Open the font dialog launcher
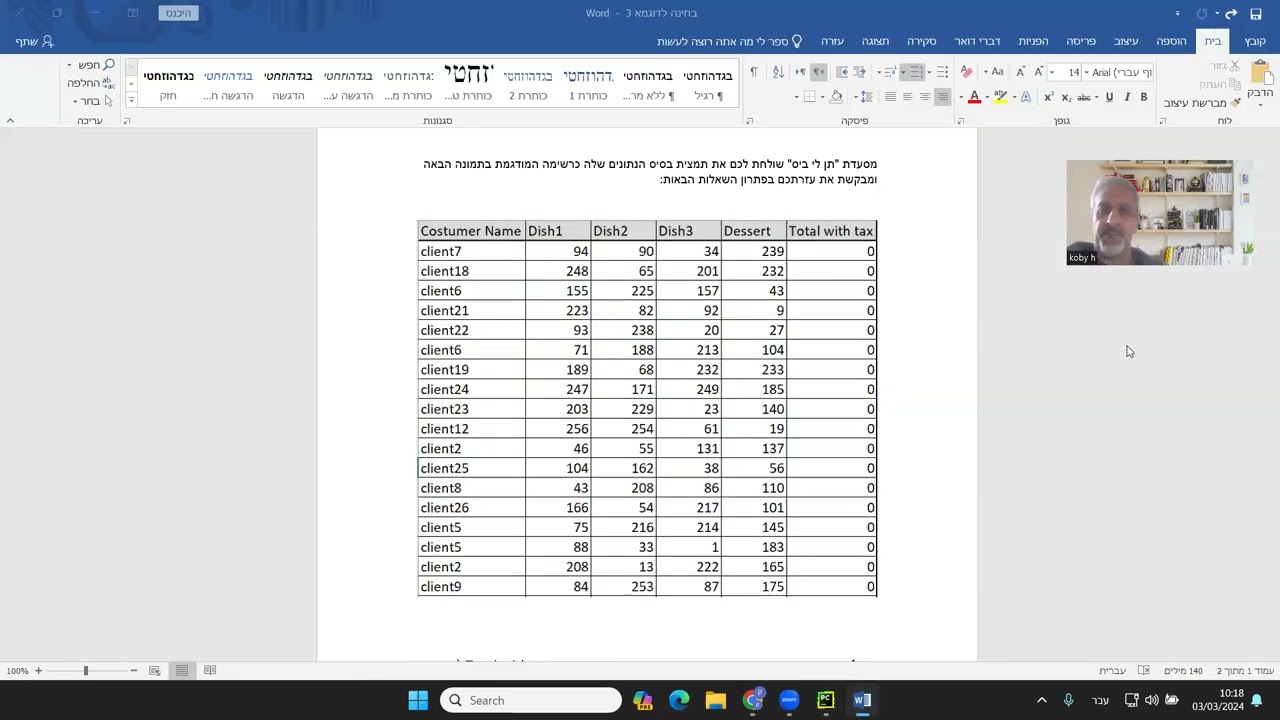The height and width of the screenshot is (720, 1280). [x=960, y=121]
